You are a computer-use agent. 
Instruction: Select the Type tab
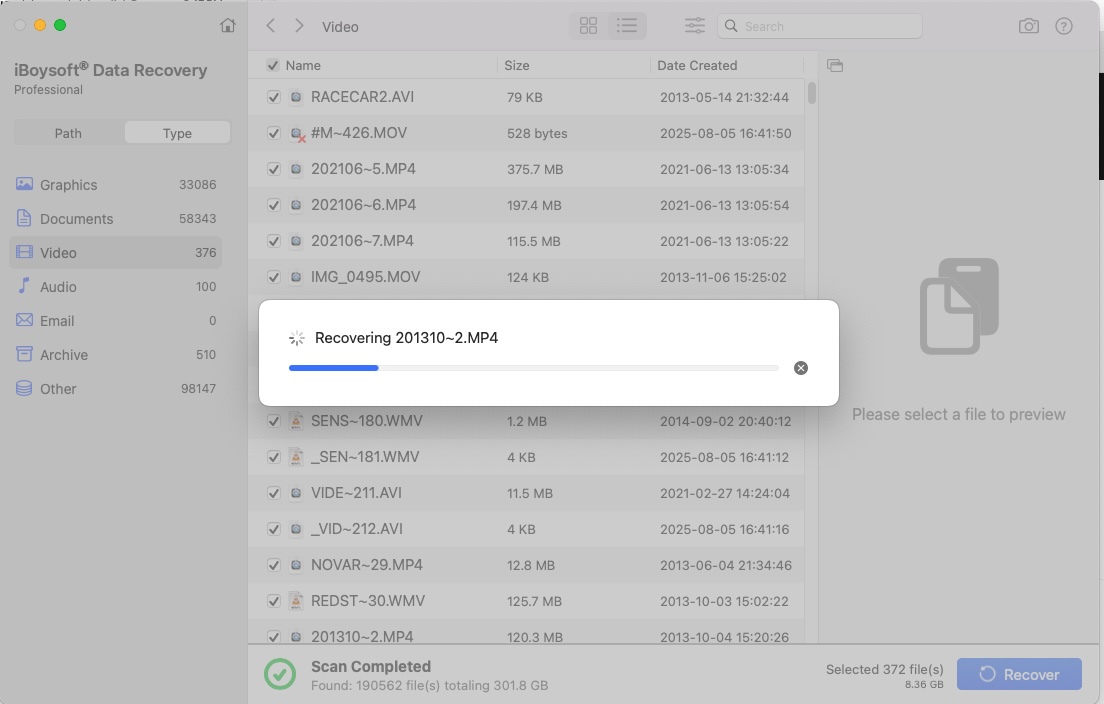click(x=177, y=133)
